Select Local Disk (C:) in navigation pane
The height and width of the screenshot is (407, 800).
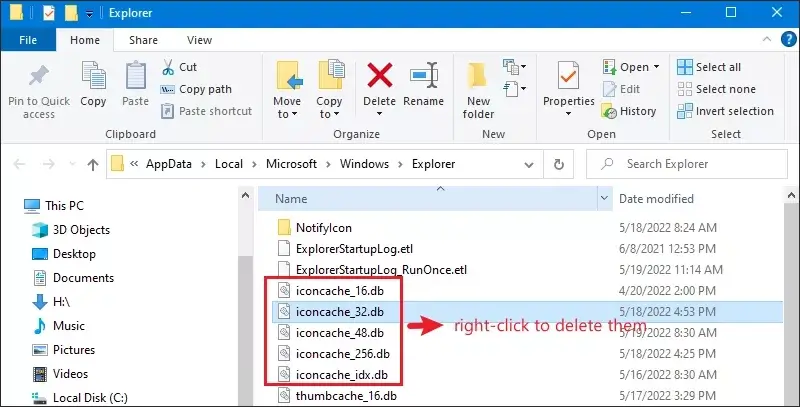pyautogui.click(x=80, y=398)
